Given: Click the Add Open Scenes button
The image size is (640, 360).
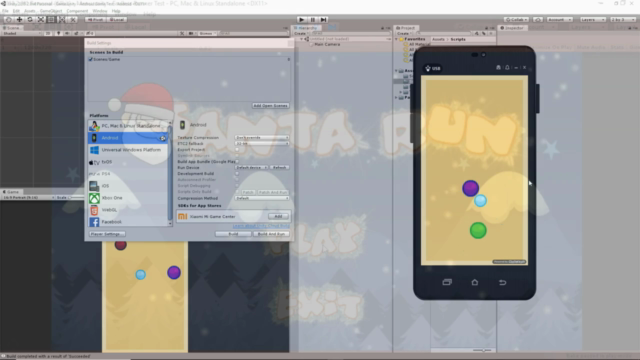Looking at the screenshot, I should (271, 105).
